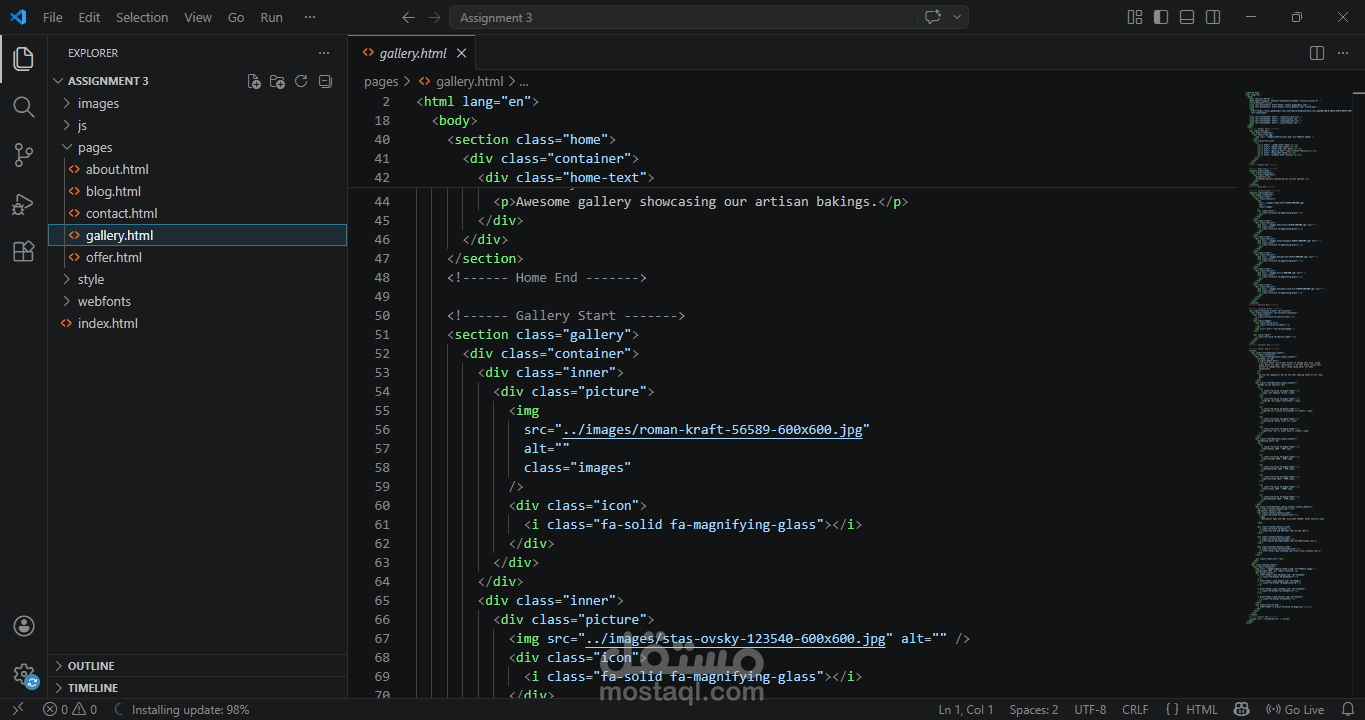Split the editor to the right
Image resolution: width=1365 pixels, height=720 pixels.
click(1317, 53)
